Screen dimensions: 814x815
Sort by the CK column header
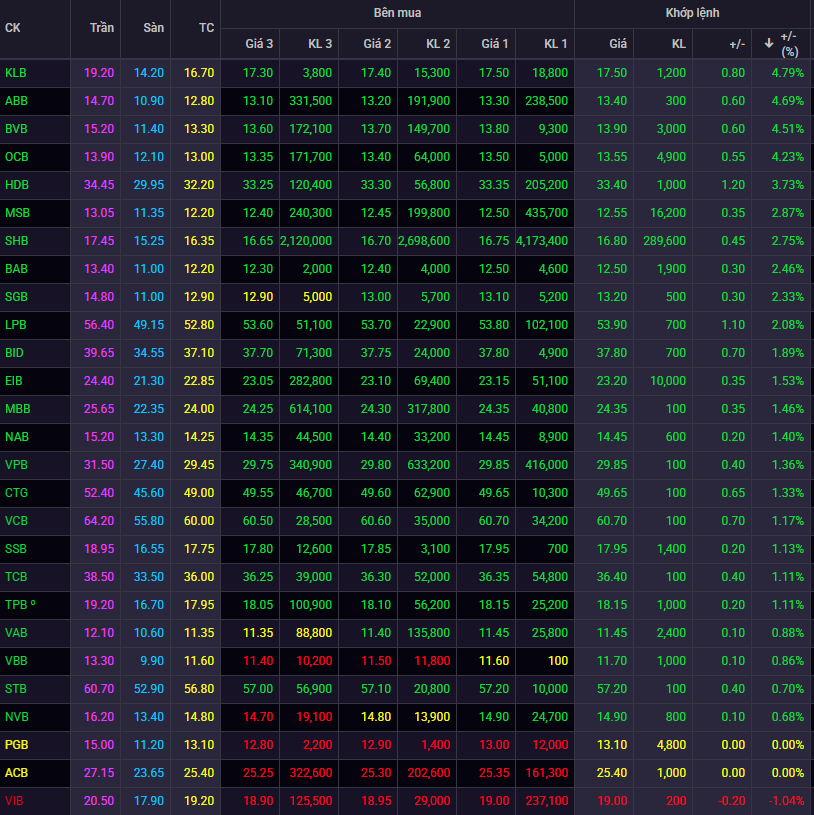click(x=13, y=28)
